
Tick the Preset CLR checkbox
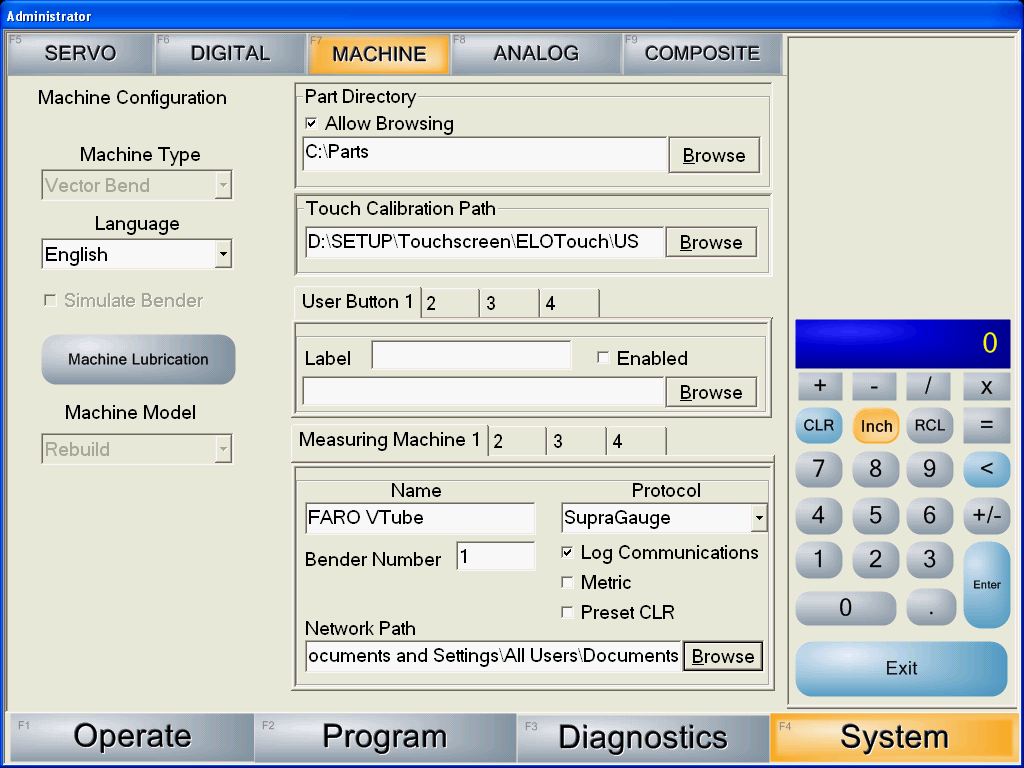(567, 613)
